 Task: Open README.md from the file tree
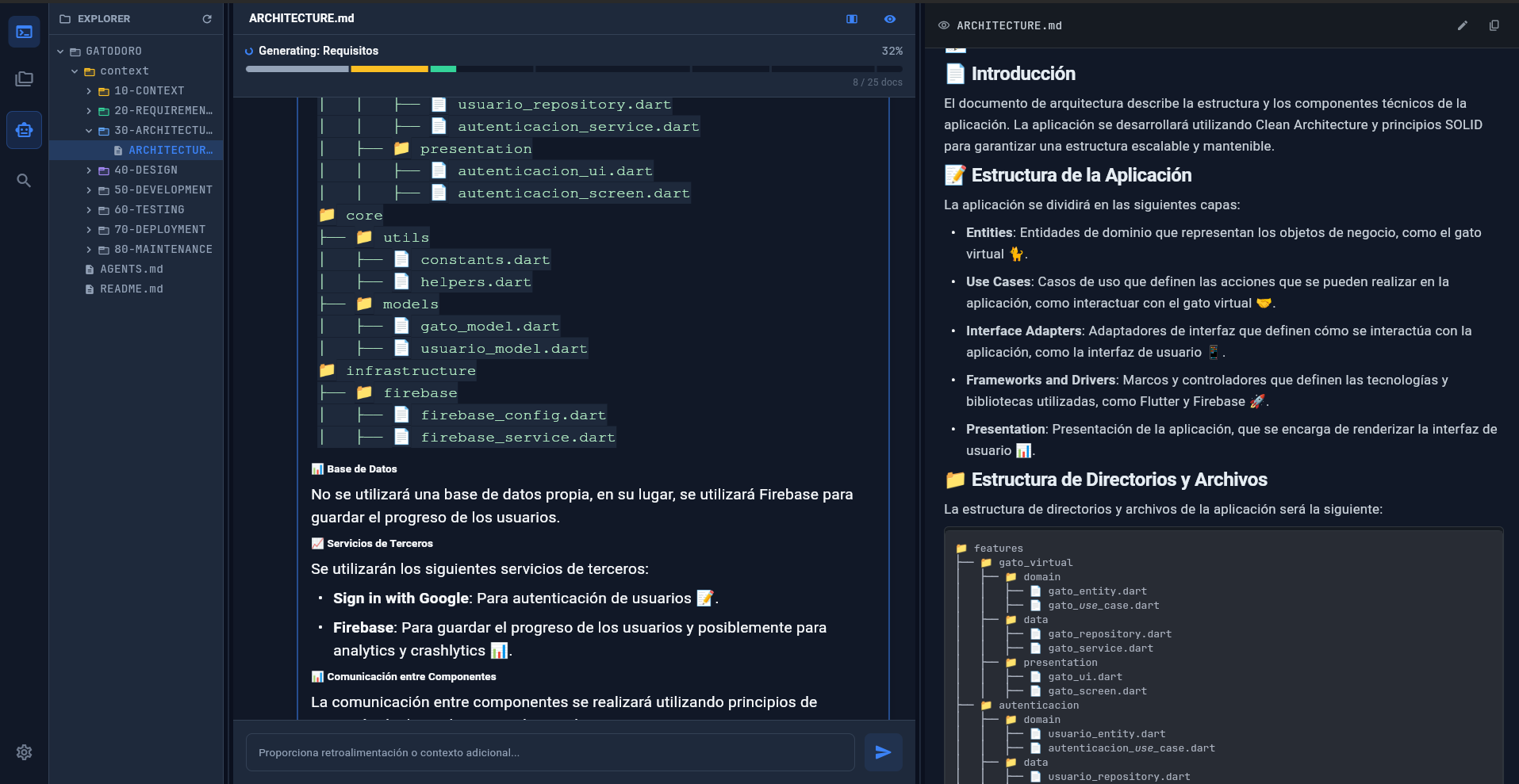131,289
